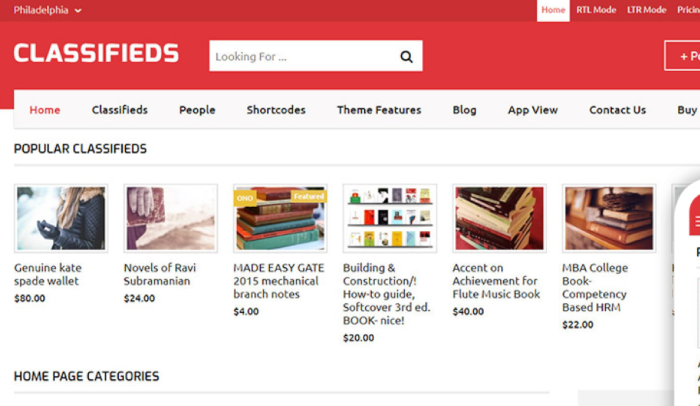The width and height of the screenshot is (700, 406).
Task: Open the App View menu item
Action: (x=532, y=110)
